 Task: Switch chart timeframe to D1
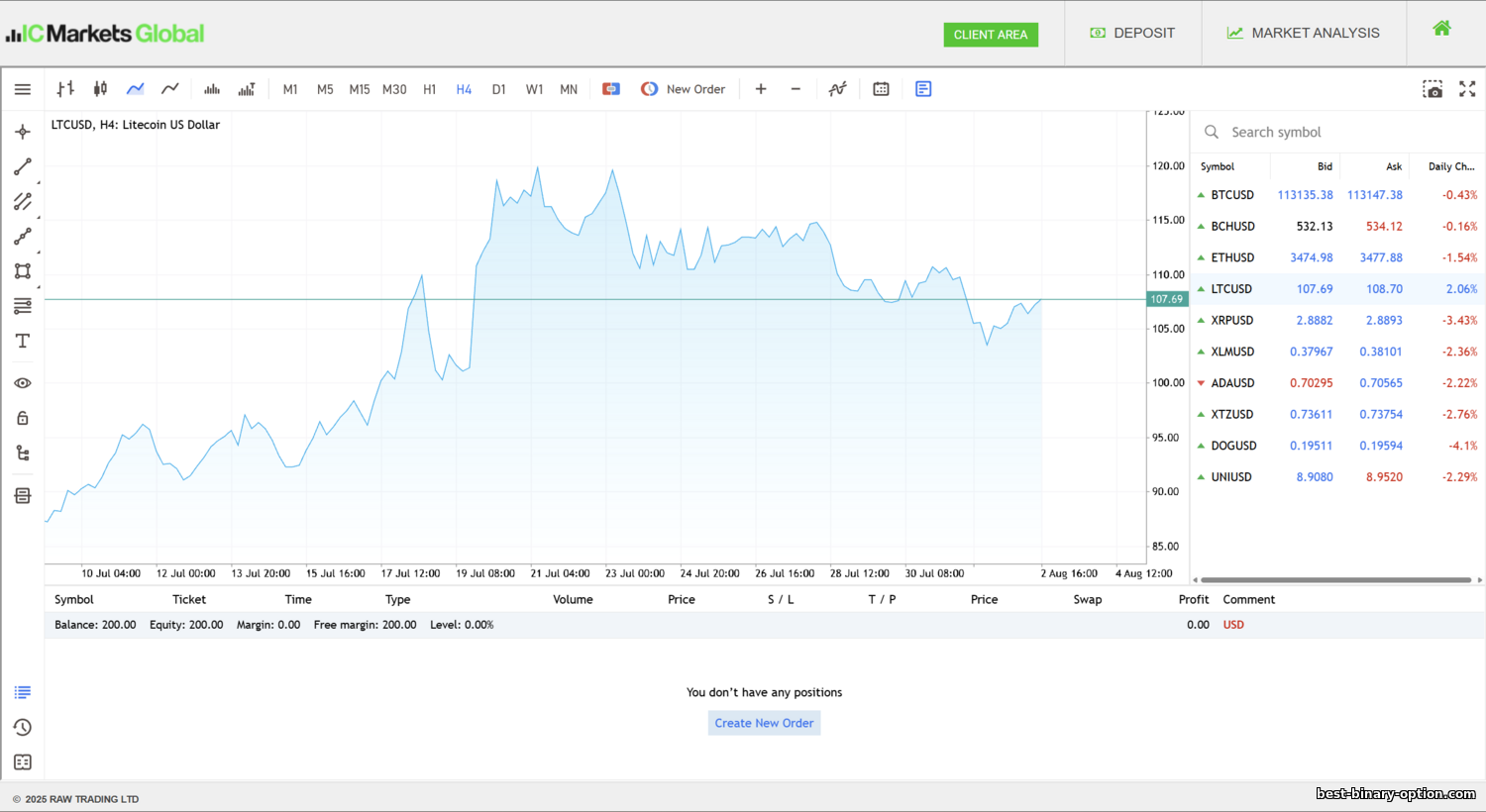(x=499, y=89)
